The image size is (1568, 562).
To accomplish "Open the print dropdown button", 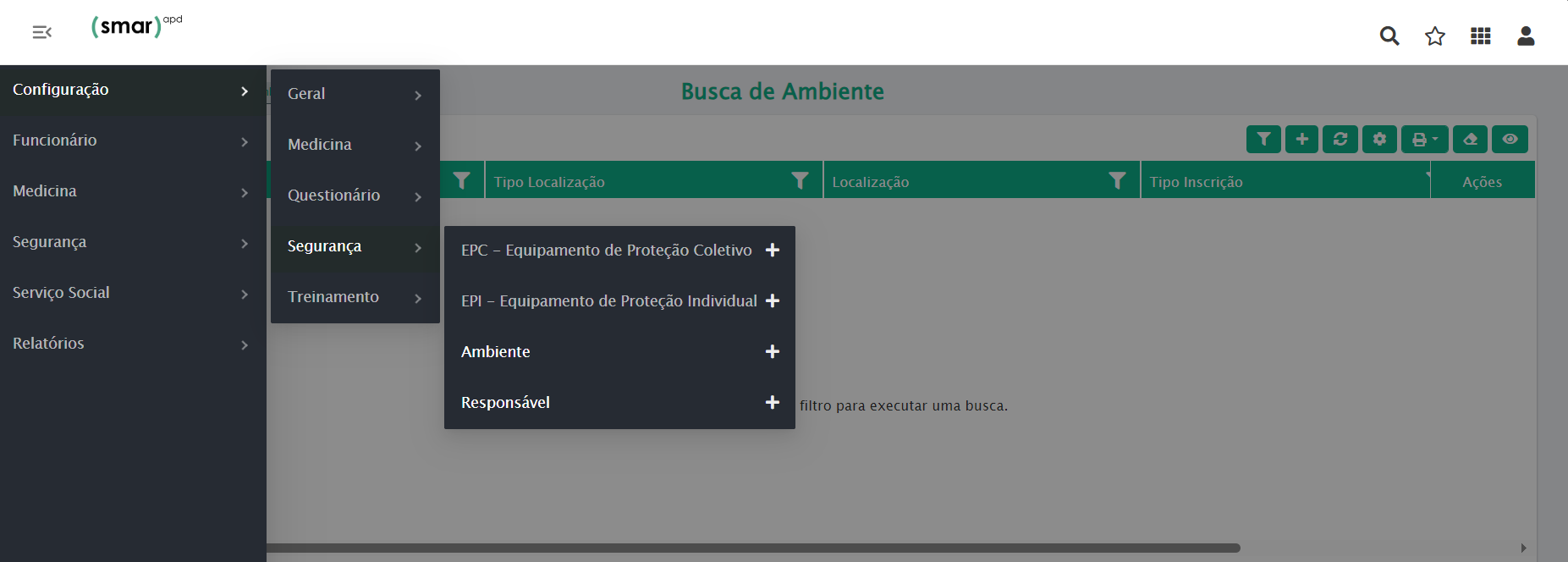I will (1424, 139).
